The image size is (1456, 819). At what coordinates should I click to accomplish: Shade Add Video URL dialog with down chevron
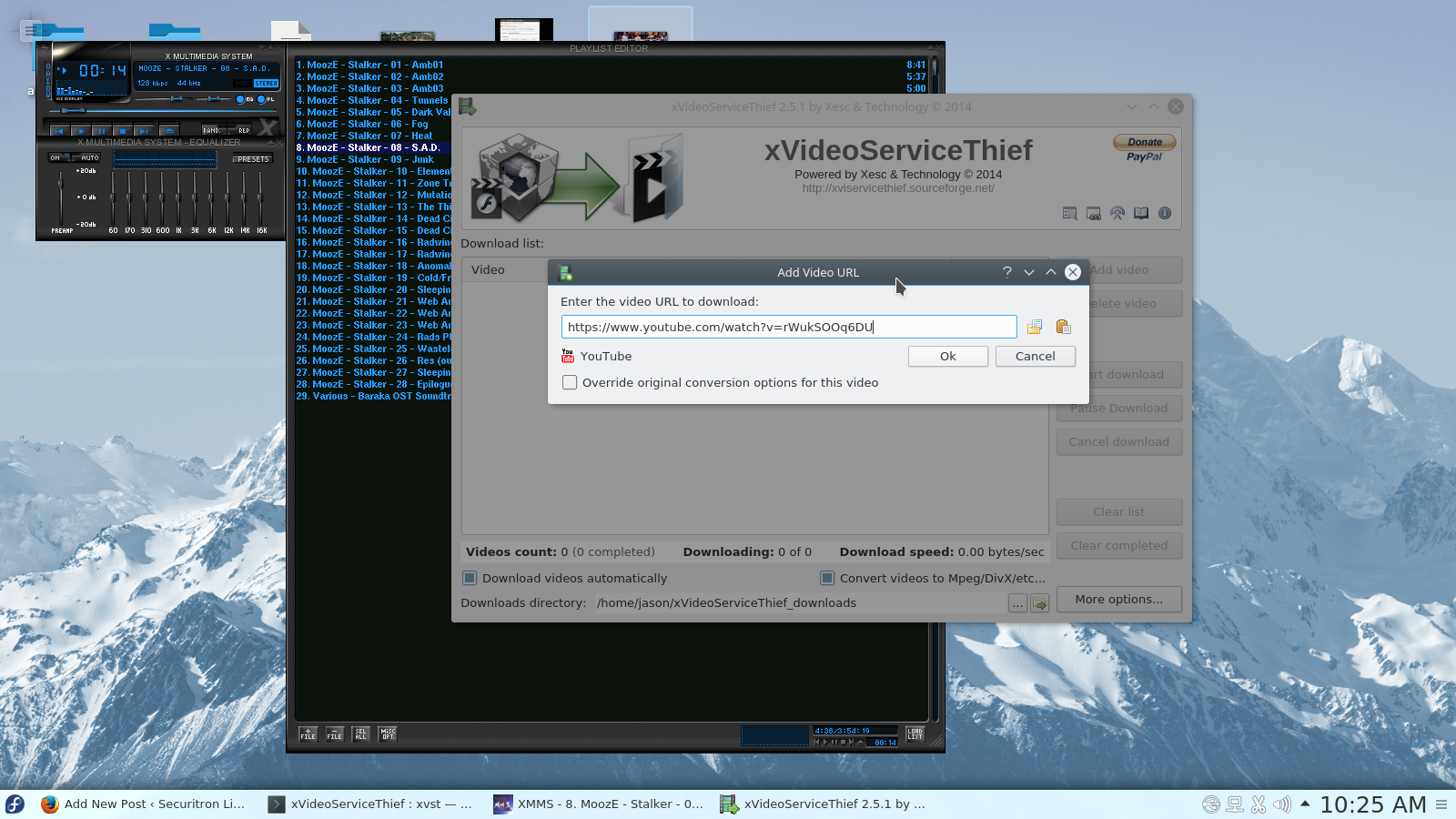[x=1029, y=272]
